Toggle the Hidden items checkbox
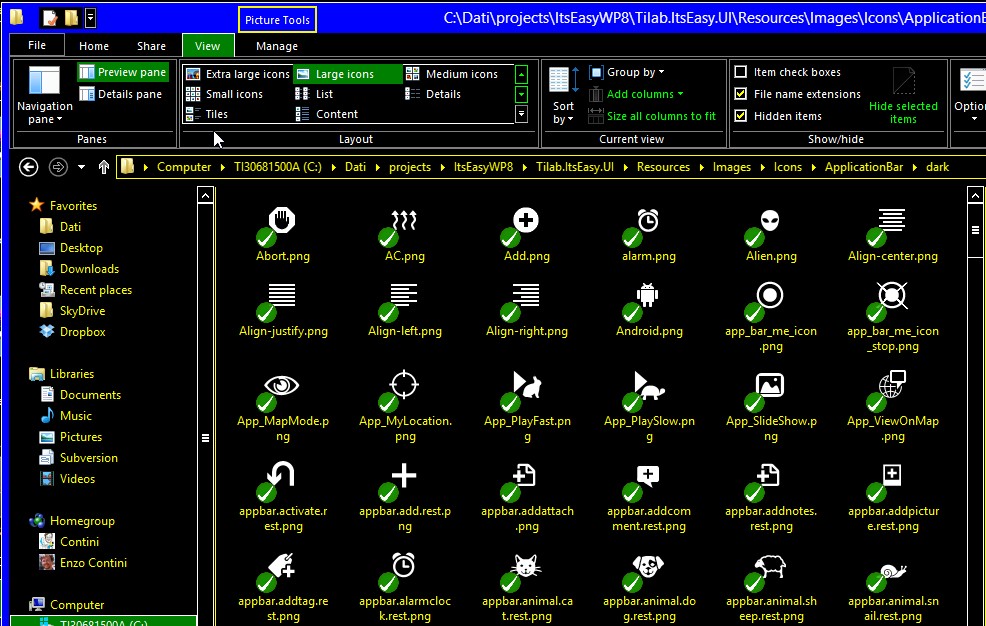Viewport: 986px width, 626px height. point(741,116)
